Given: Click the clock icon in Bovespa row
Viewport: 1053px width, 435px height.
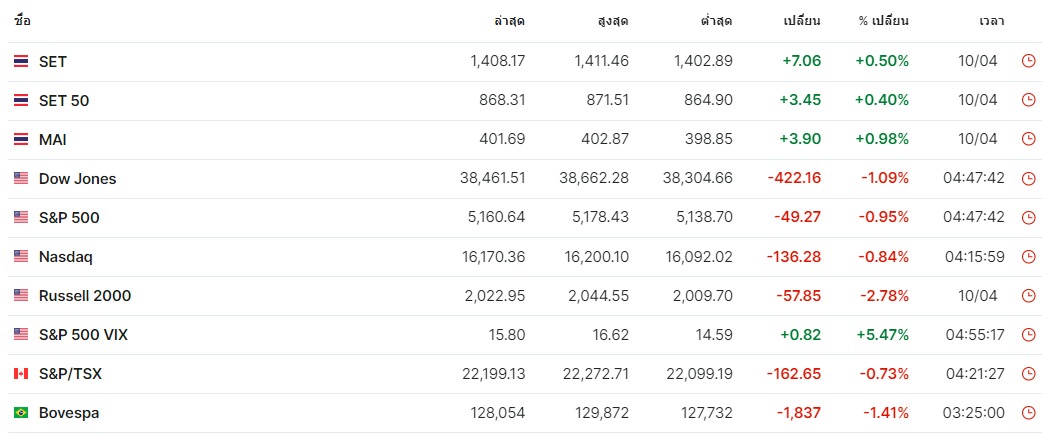Looking at the screenshot, I should (x=1028, y=413).
